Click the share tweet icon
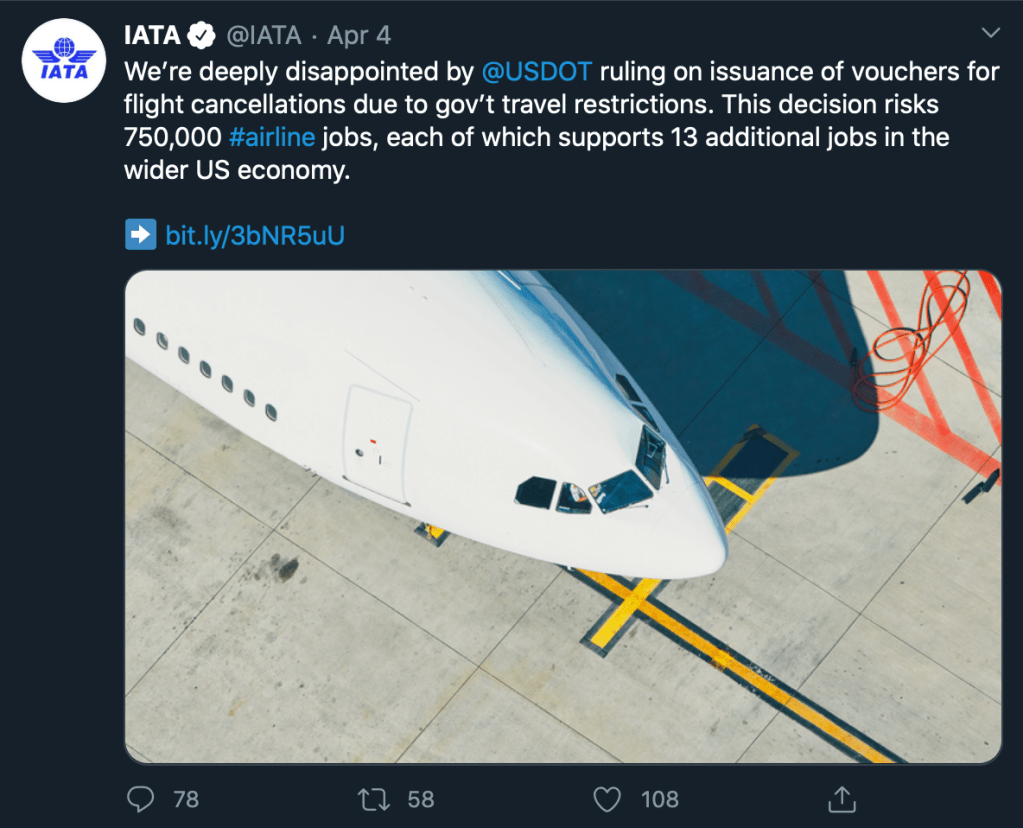Image resolution: width=1023 pixels, height=828 pixels. [x=842, y=799]
